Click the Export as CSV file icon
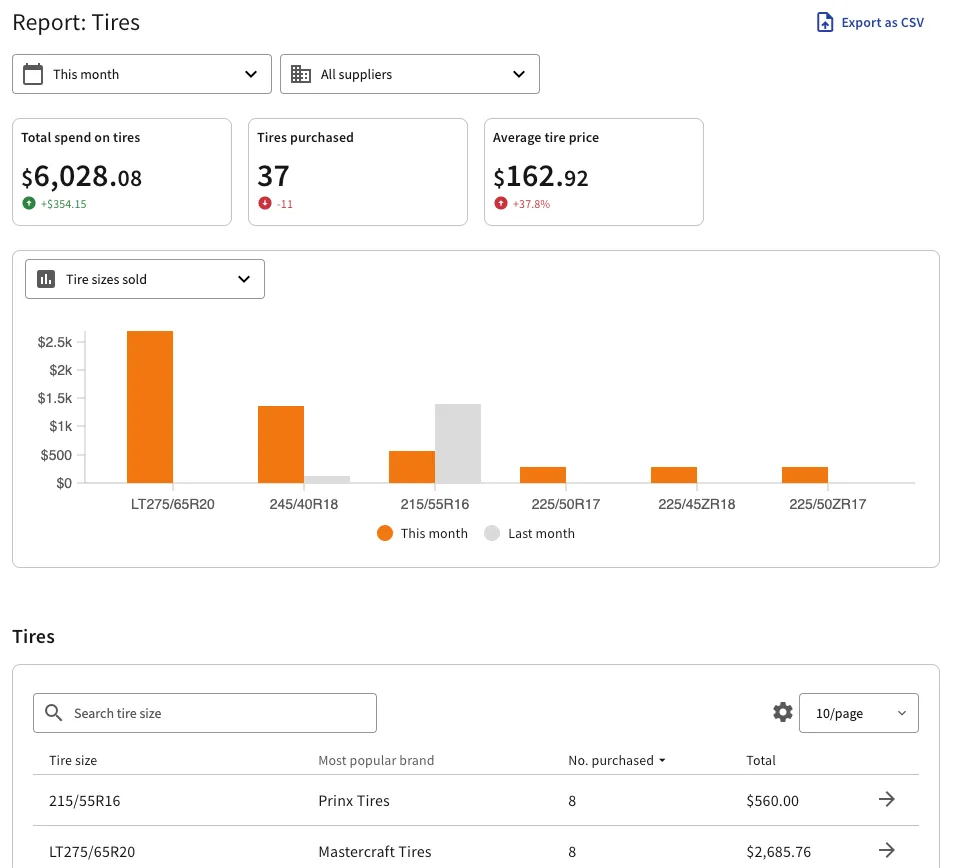Image resolution: width=953 pixels, height=868 pixels. [x=825, y=23]
